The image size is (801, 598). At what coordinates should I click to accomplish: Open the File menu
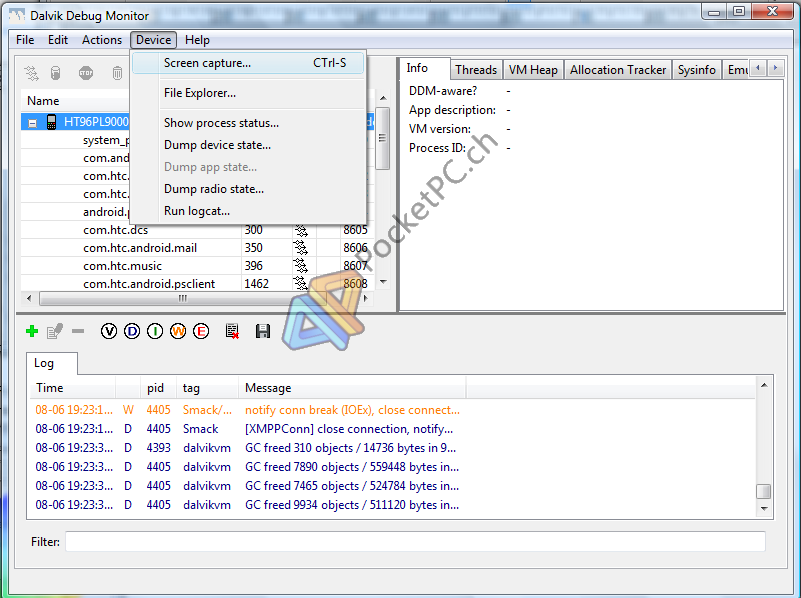[25, 40]
